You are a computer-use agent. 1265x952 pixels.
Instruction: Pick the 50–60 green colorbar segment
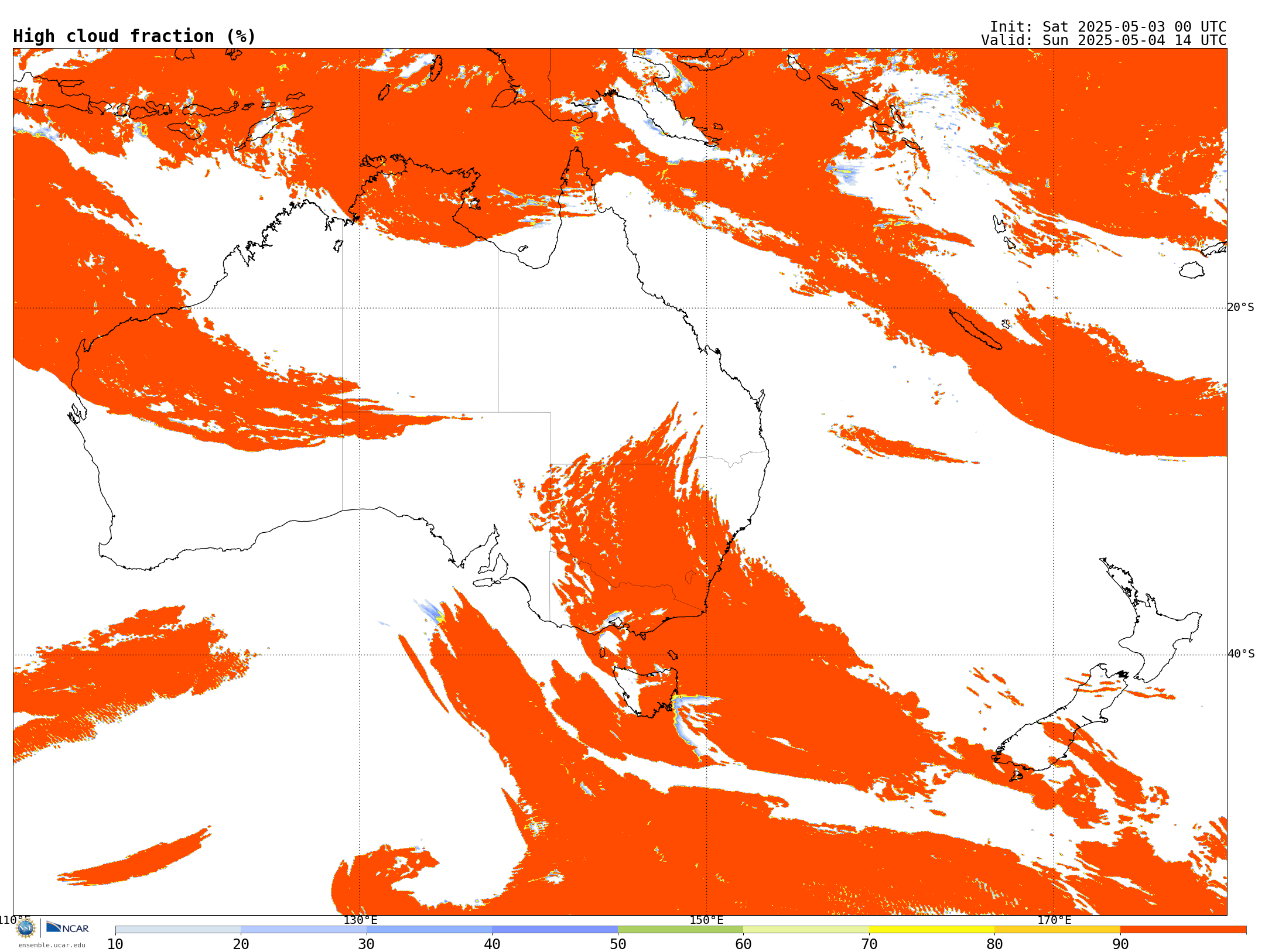coord(681,930)
